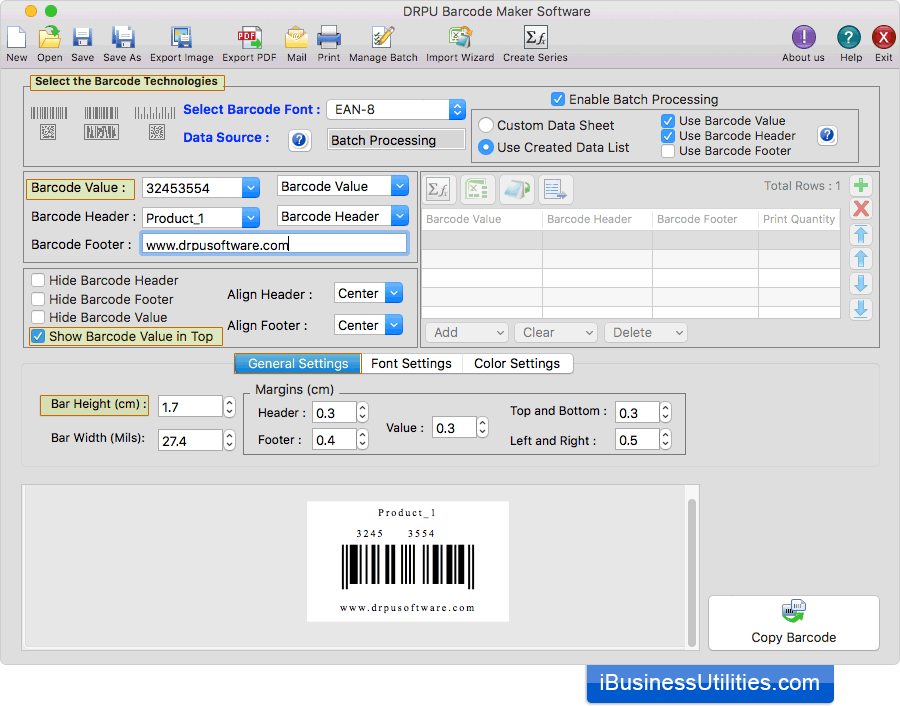900x706 pixels.
Task: Toggle Use Barcode Value checkbox
Action: point(668,121)
